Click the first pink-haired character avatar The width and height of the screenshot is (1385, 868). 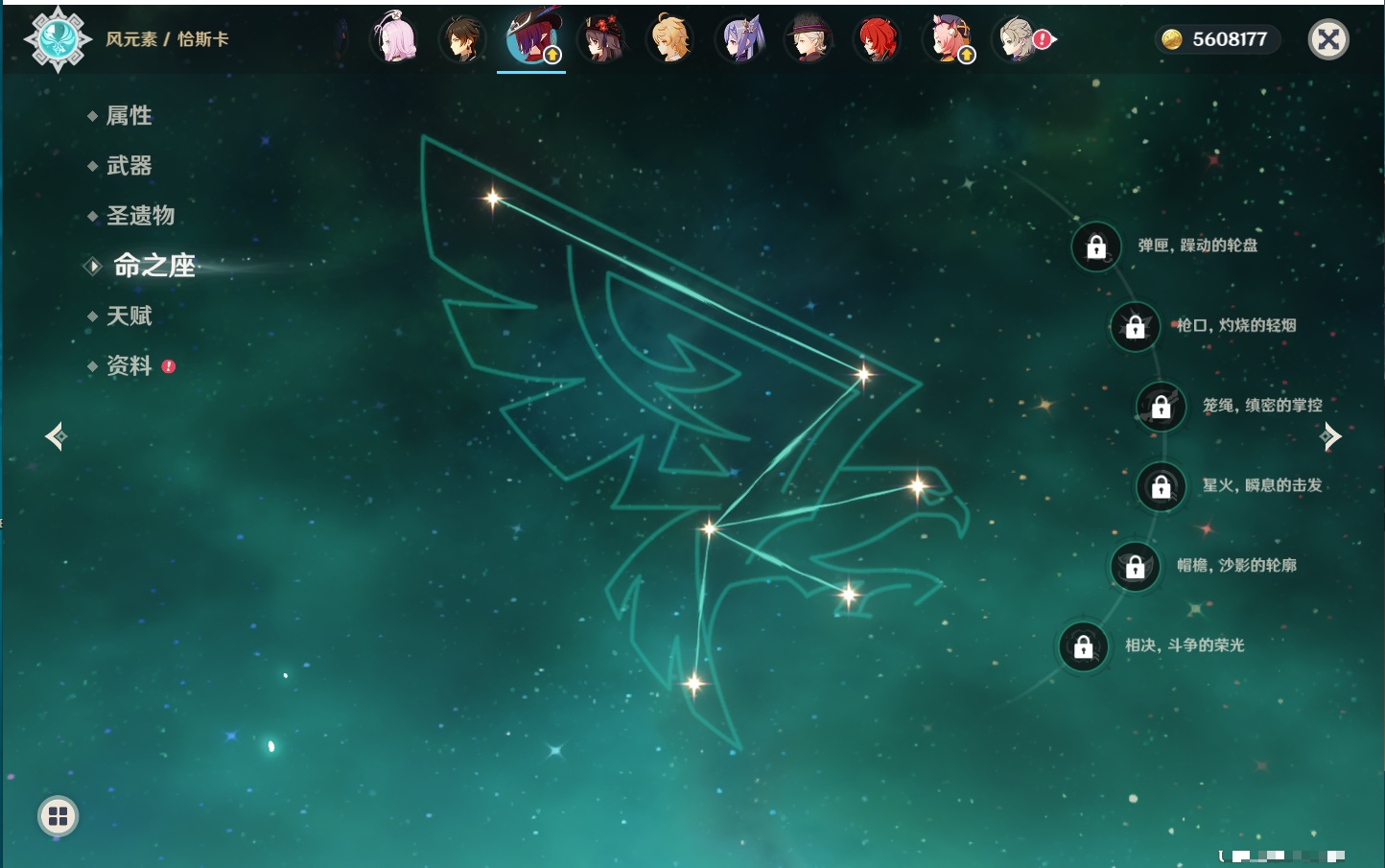394,40
